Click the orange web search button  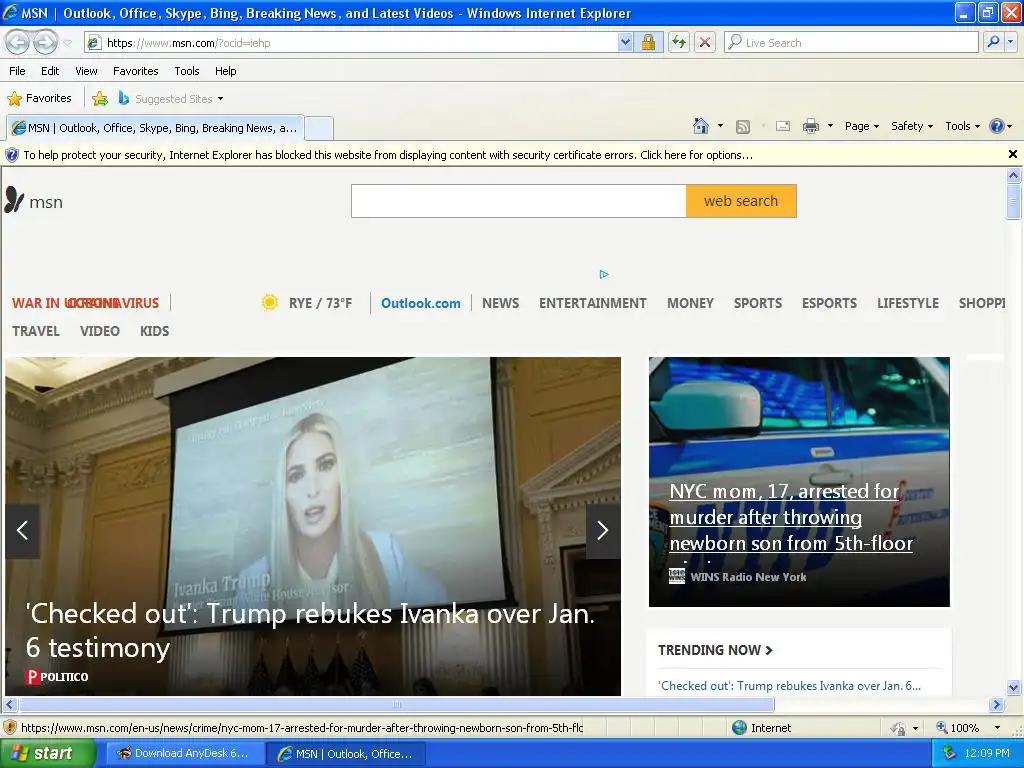tap(741, 201)
